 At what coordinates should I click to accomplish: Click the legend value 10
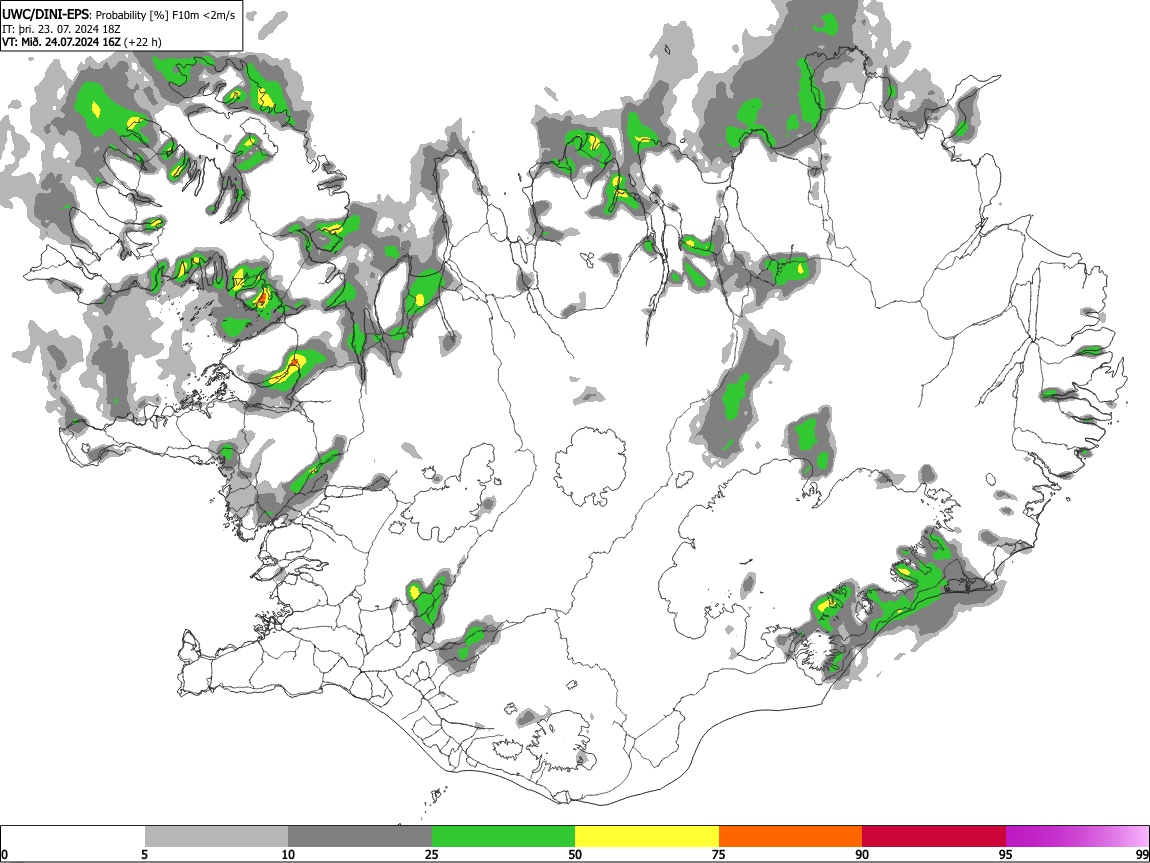(x=288, y=854)
